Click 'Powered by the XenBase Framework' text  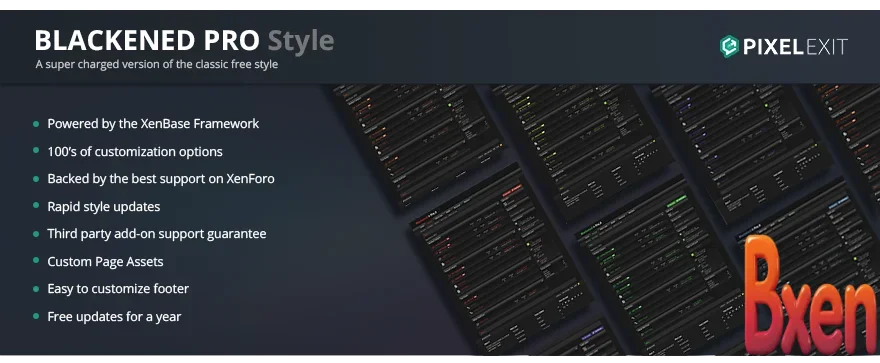click(x=153, y=124)
